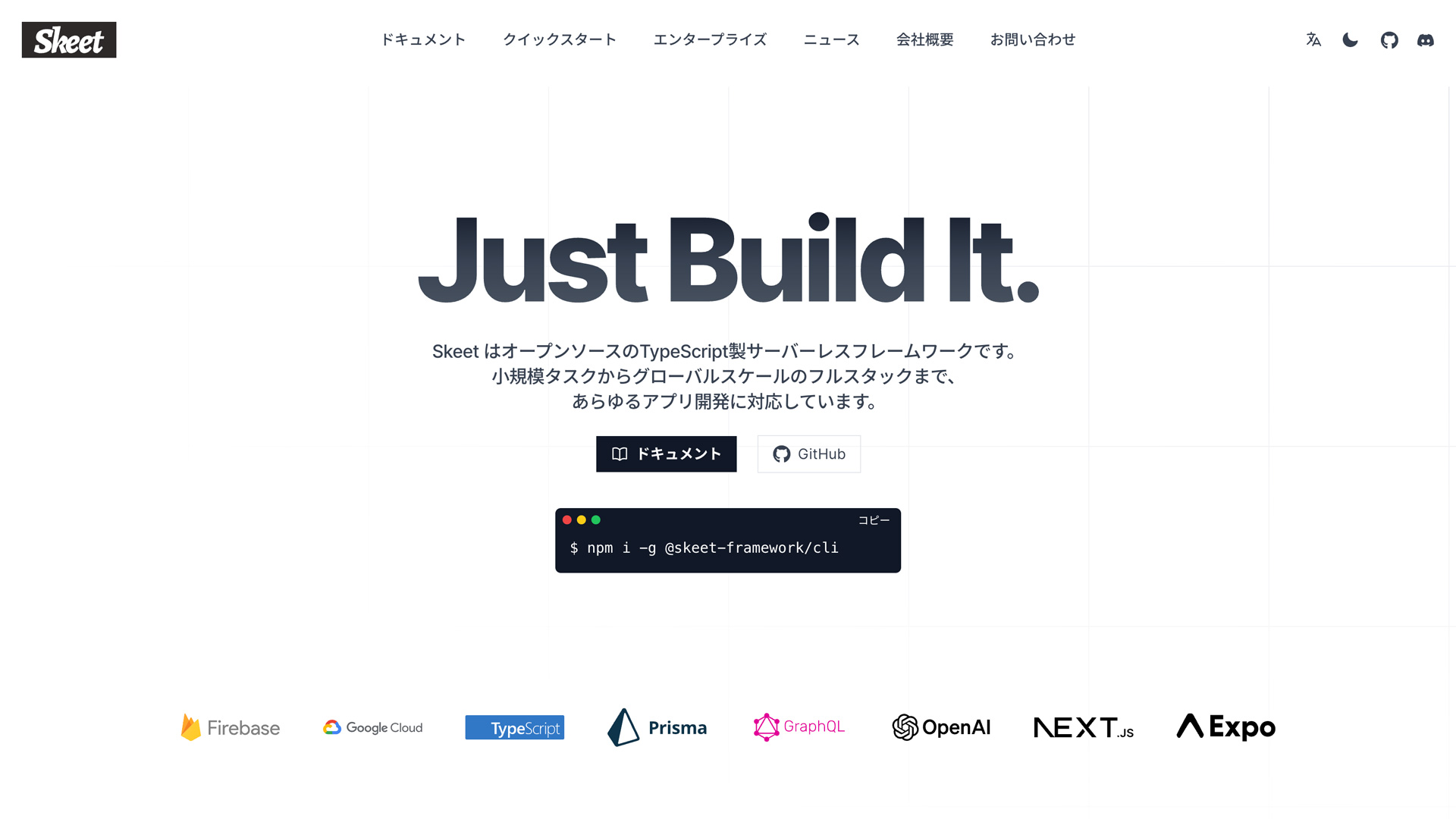Navigate to エンタープライズ menu item
This screenshot has height=819, width=1456.
tap(710, 39)
